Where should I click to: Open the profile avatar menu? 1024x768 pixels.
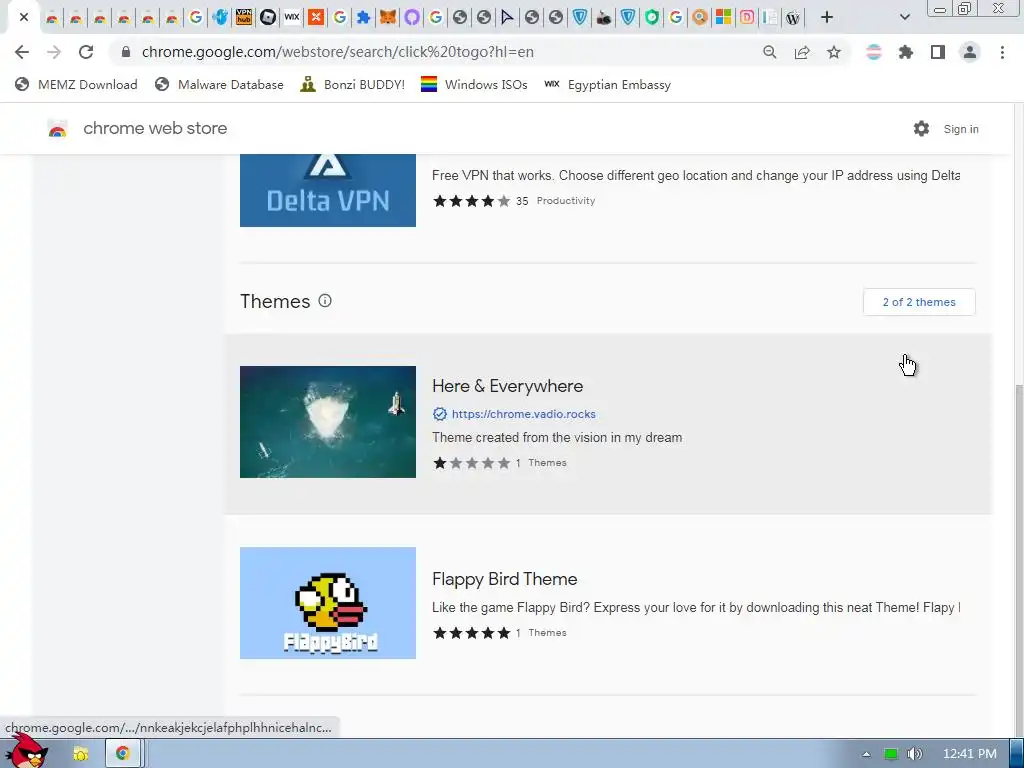pyautogui.click(x=970, y=52)
